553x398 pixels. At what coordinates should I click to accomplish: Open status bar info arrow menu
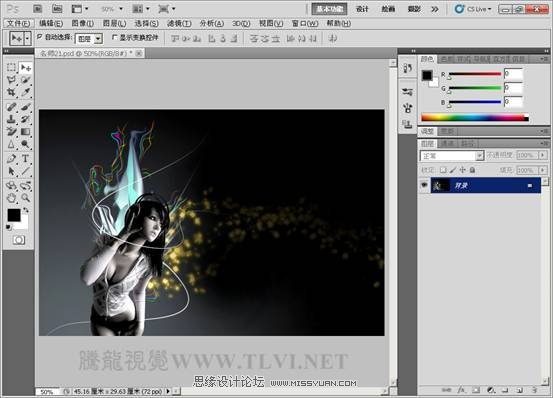pyautogui.click(x=168, y=391)
